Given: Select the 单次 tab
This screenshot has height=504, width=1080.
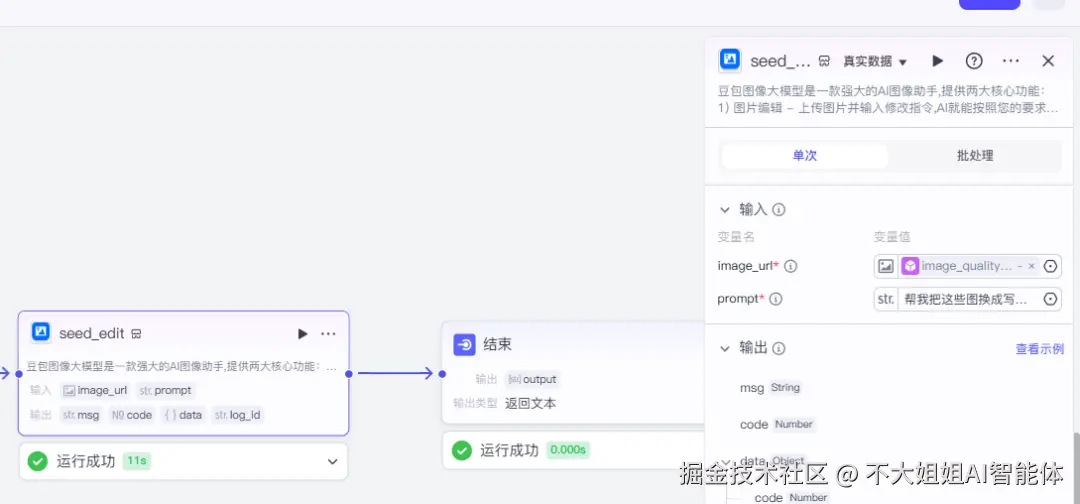Looking at the screenshot, I should [x=804, y=156].
